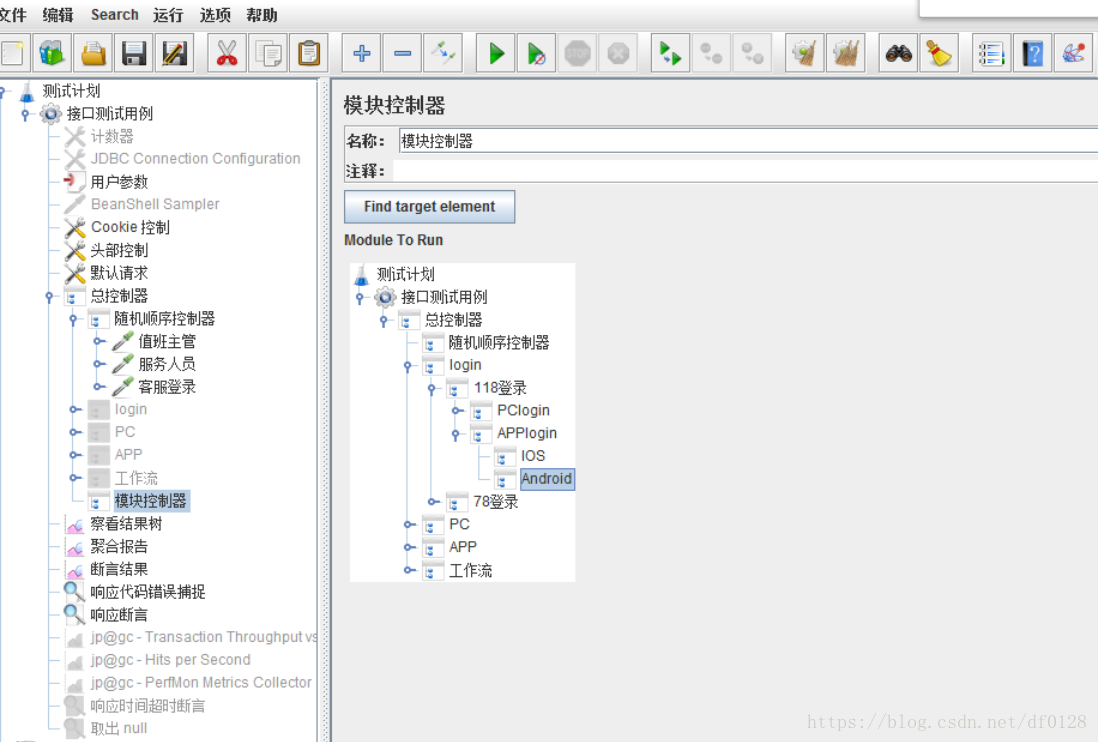
Task: Select IOS in Module To Run tree
Action: pyautogui.click(x=532, y=456)
